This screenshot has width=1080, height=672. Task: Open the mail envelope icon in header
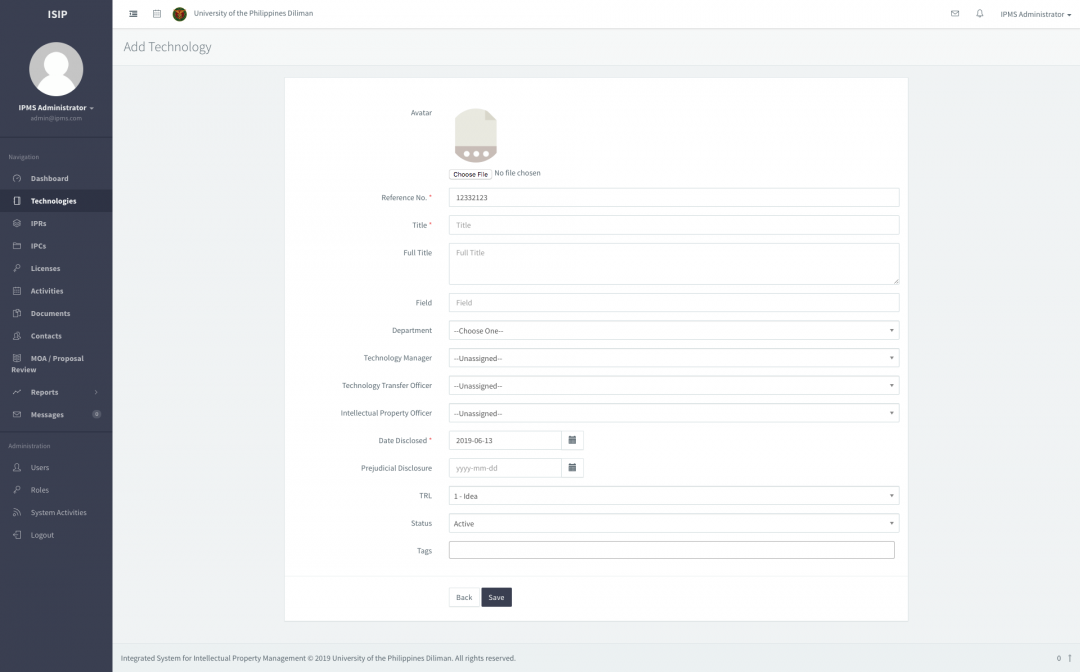[955, 14]
